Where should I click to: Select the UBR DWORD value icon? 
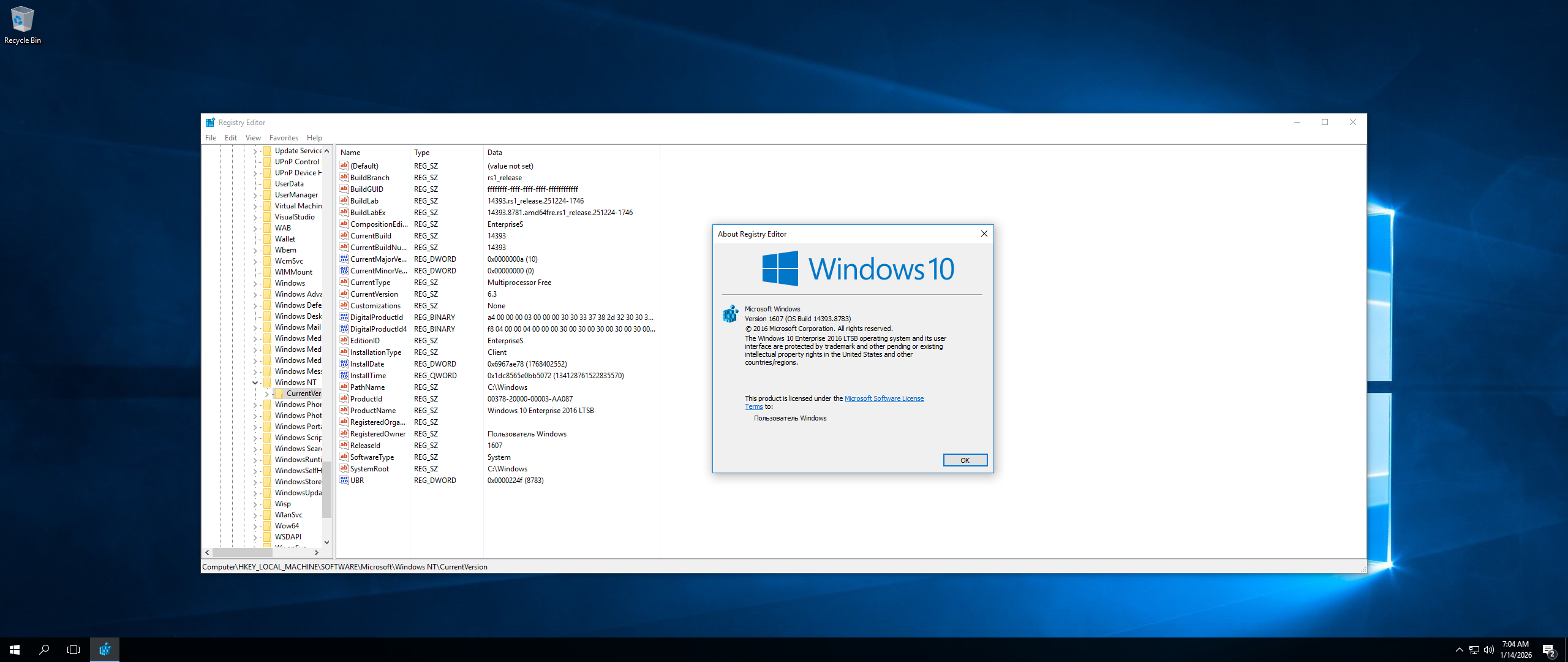point(344,481)
